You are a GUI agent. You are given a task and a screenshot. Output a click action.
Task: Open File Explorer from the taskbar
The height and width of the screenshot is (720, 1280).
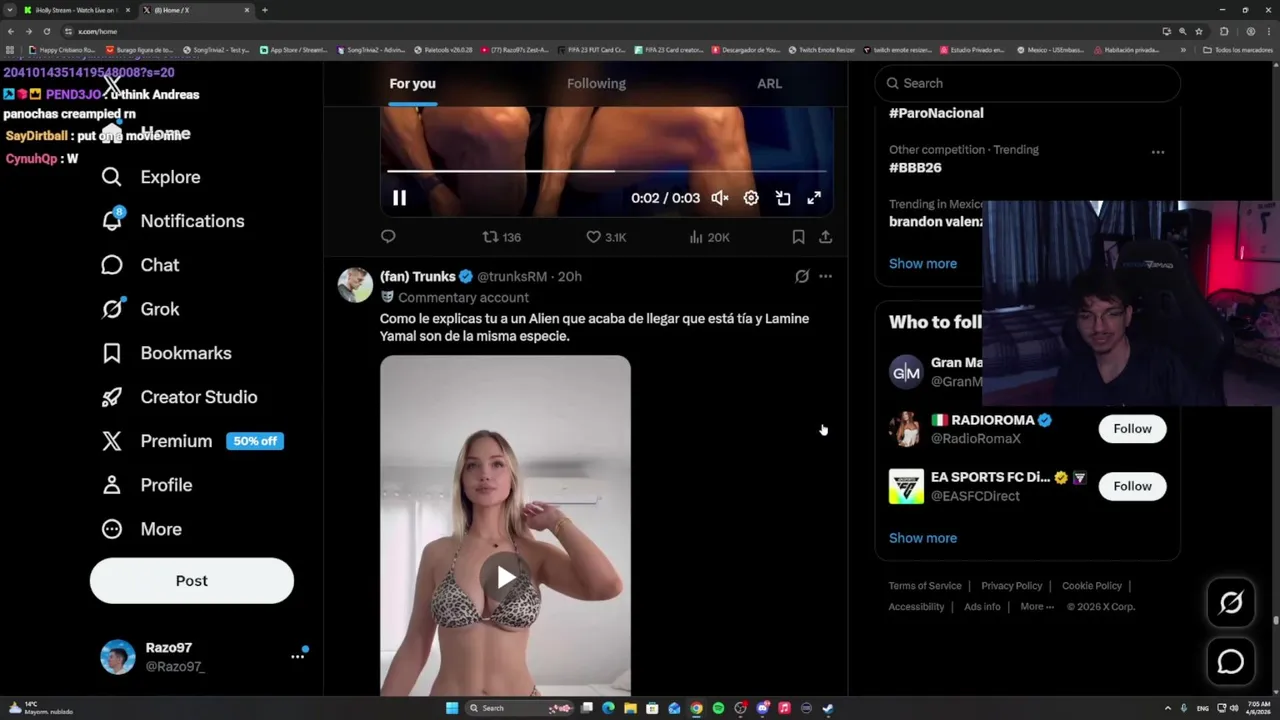(630, 708)
